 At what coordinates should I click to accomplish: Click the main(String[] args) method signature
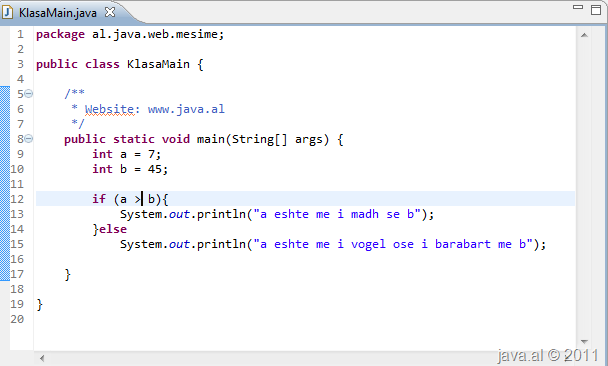pos(263,139)
